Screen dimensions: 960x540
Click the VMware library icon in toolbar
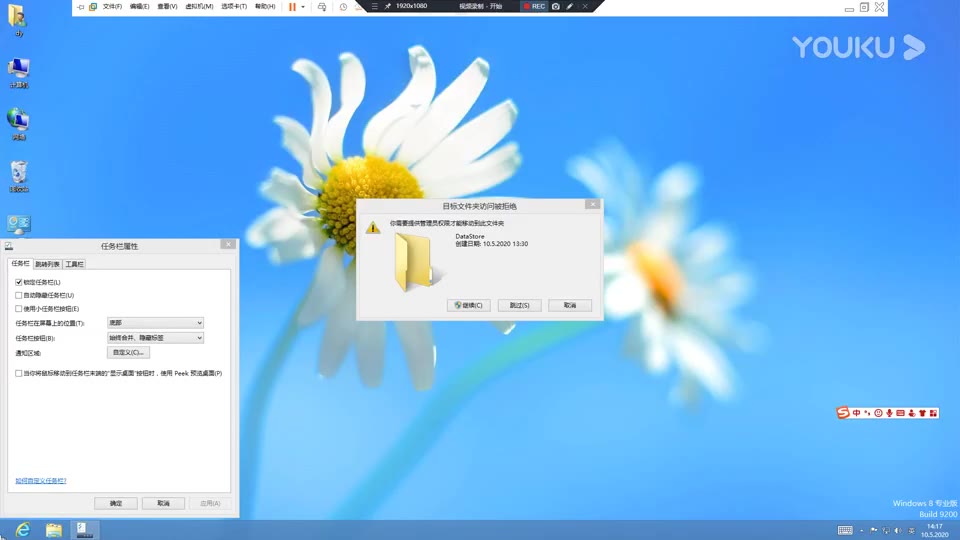pos(92,7)
